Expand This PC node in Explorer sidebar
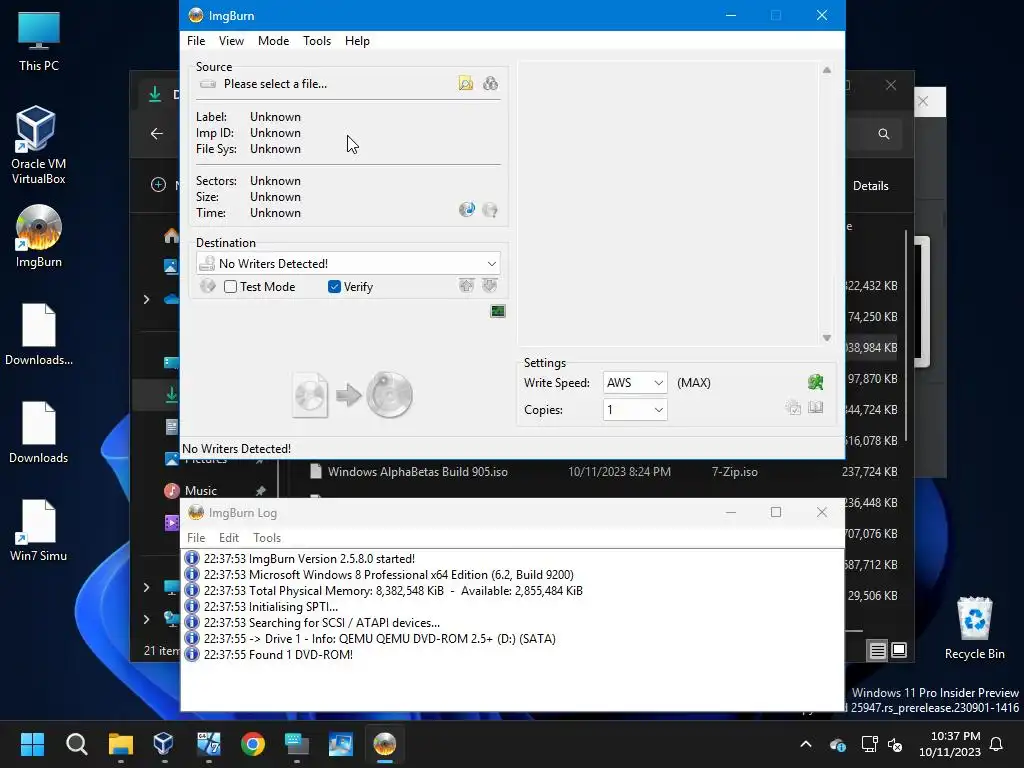 tap(146, 587)
